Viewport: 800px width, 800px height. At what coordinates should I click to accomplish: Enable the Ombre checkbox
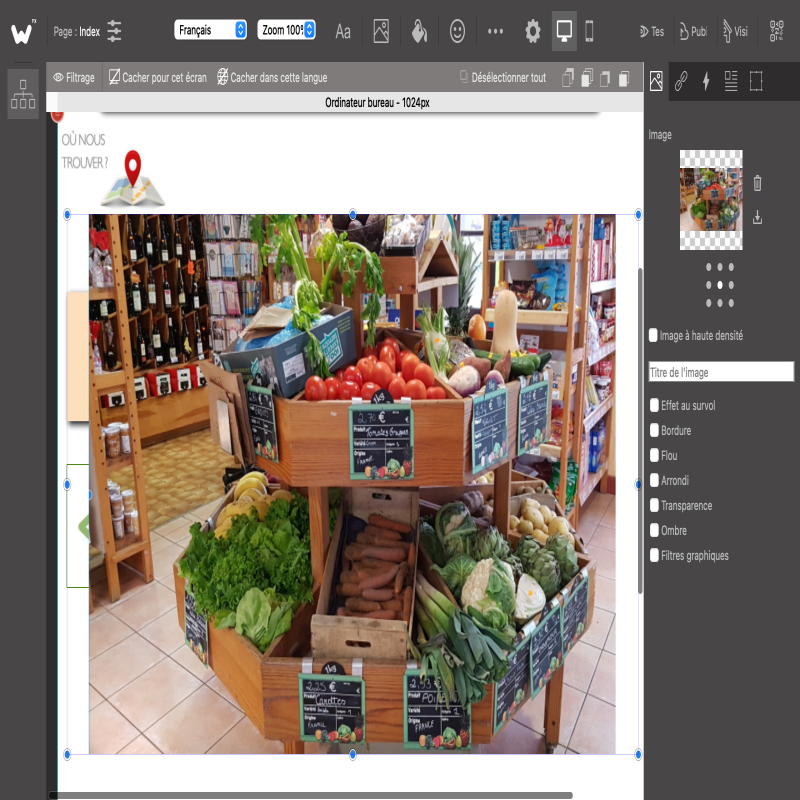pos(654,531)
